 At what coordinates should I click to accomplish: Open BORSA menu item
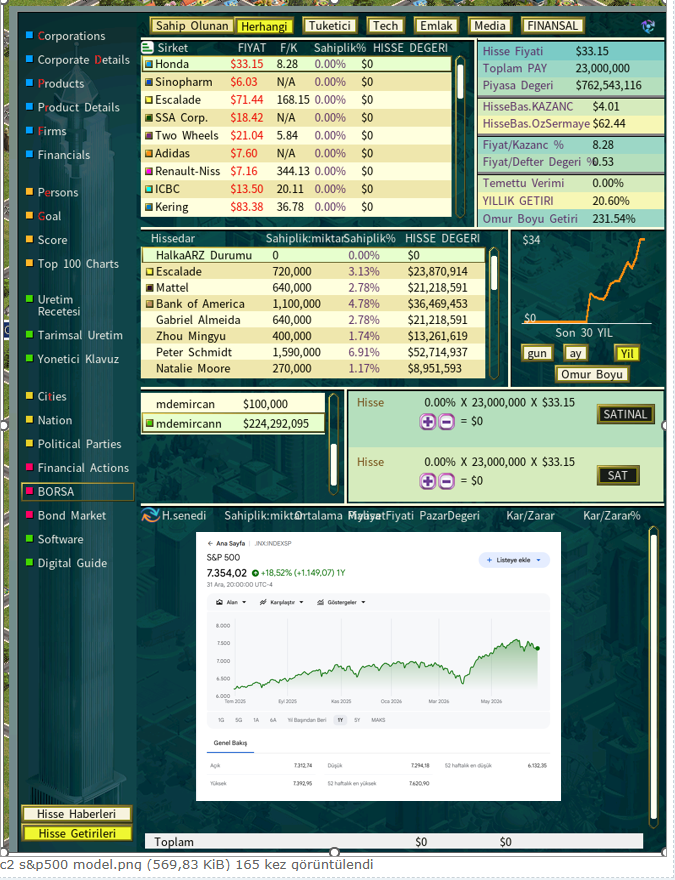tap(77, 492)
